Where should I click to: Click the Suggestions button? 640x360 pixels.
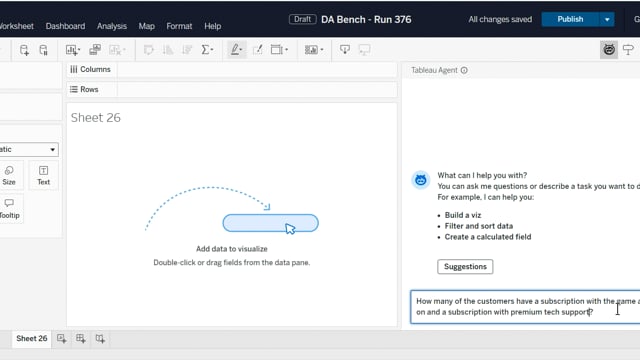[465, 267]
